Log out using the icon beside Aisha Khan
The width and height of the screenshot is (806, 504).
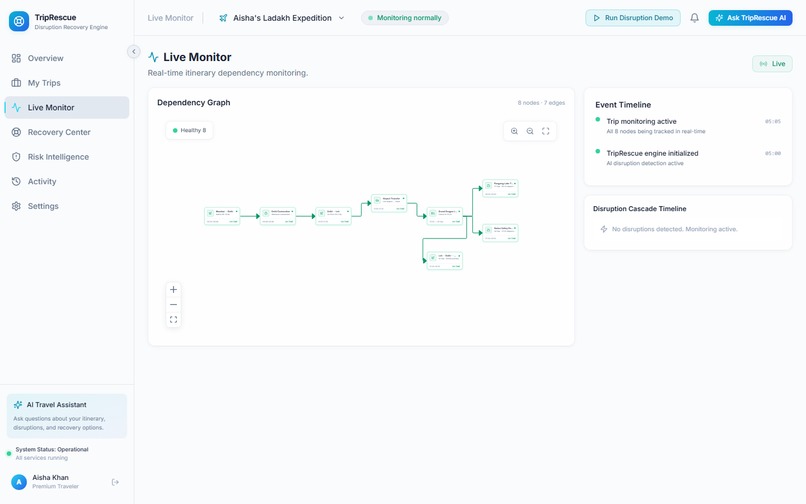pyautogui.click(x=115, y=482)
